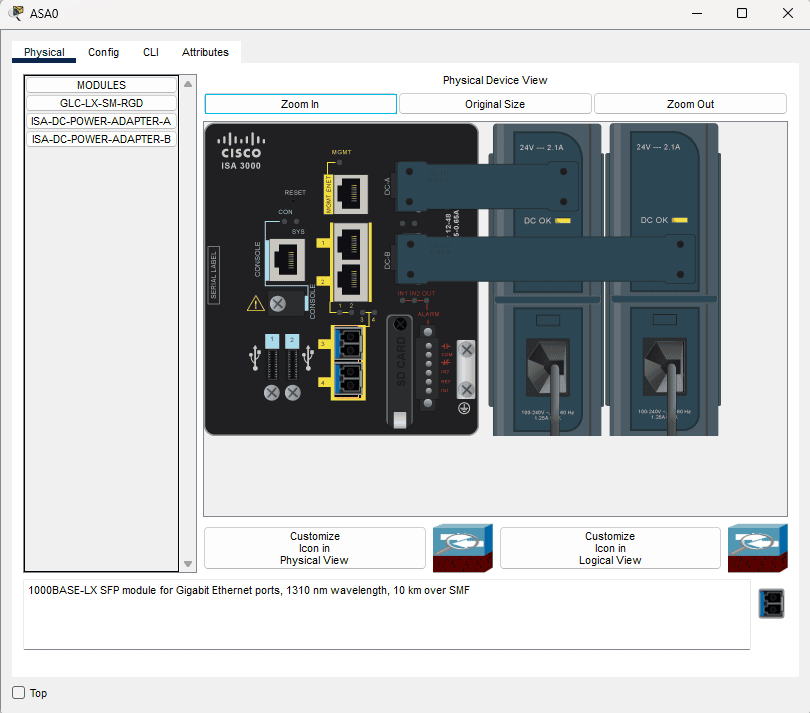Click the device icon beside Logical View customize button
Viewport: 810px width, 713px height.
pos(757,548)
